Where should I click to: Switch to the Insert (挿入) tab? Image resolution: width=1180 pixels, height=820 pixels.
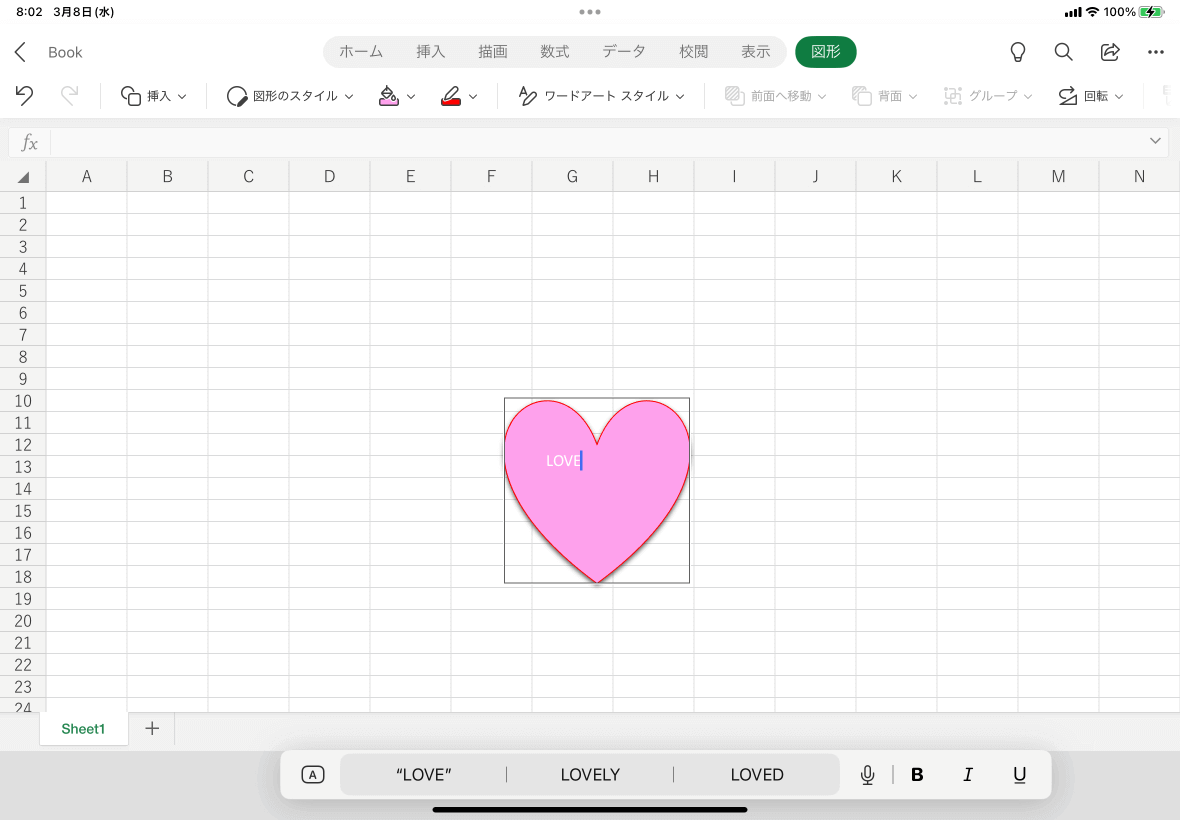[x=430, y=52]
